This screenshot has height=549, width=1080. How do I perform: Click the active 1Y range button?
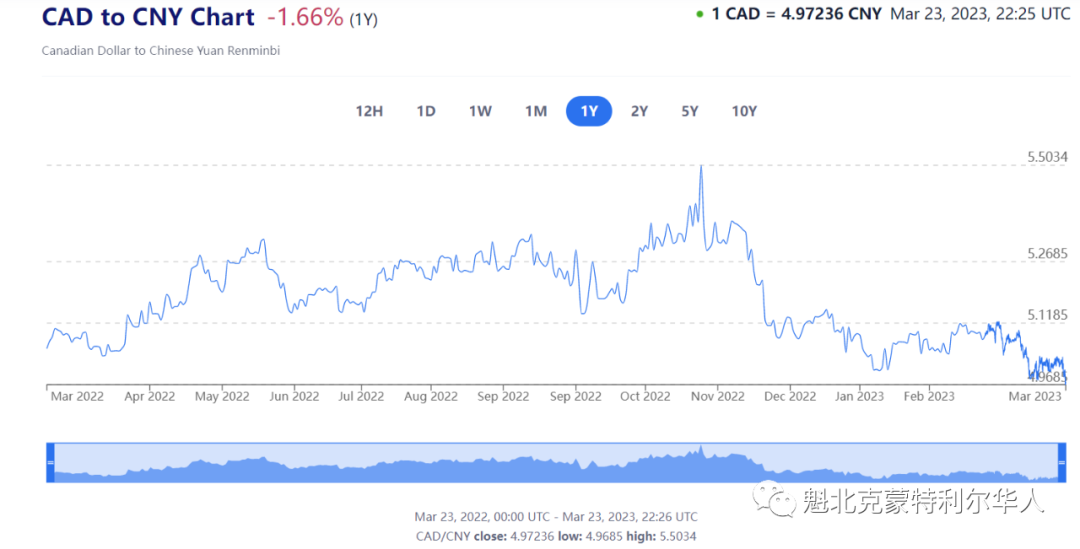click(x=589, y=111)
